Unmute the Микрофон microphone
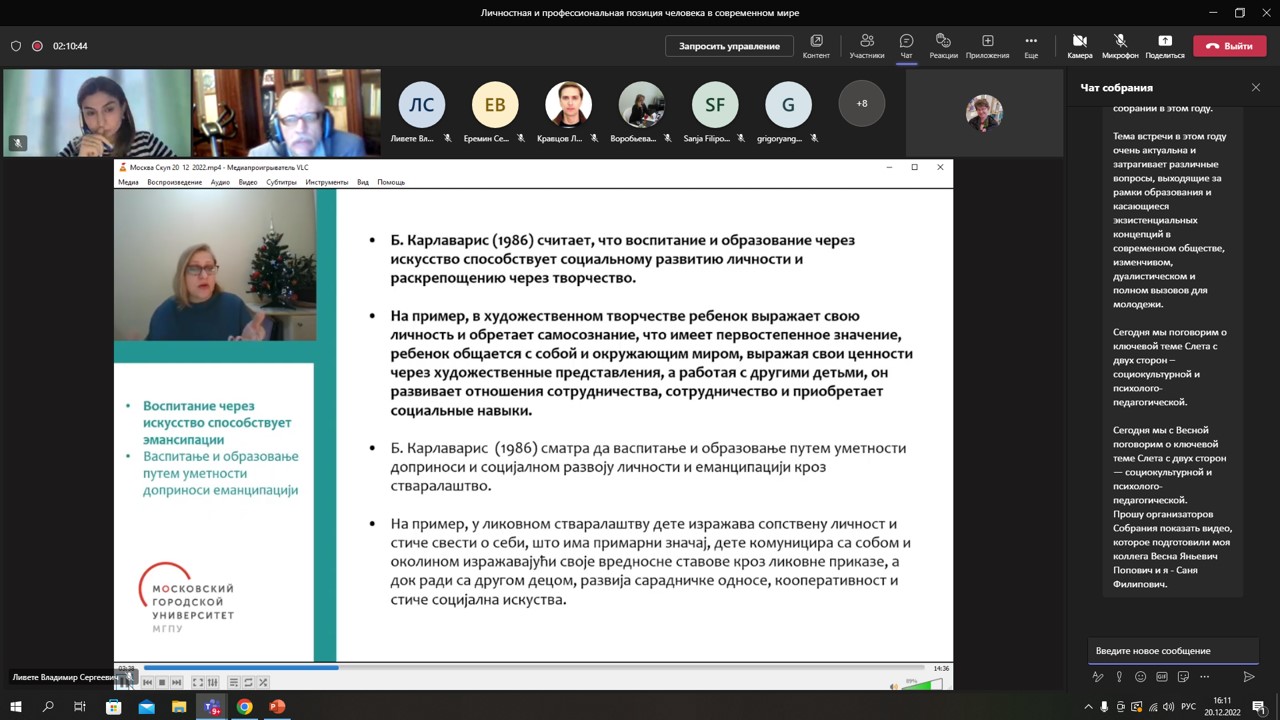This screenshot has width=1280, height=720. [1120, 45]
